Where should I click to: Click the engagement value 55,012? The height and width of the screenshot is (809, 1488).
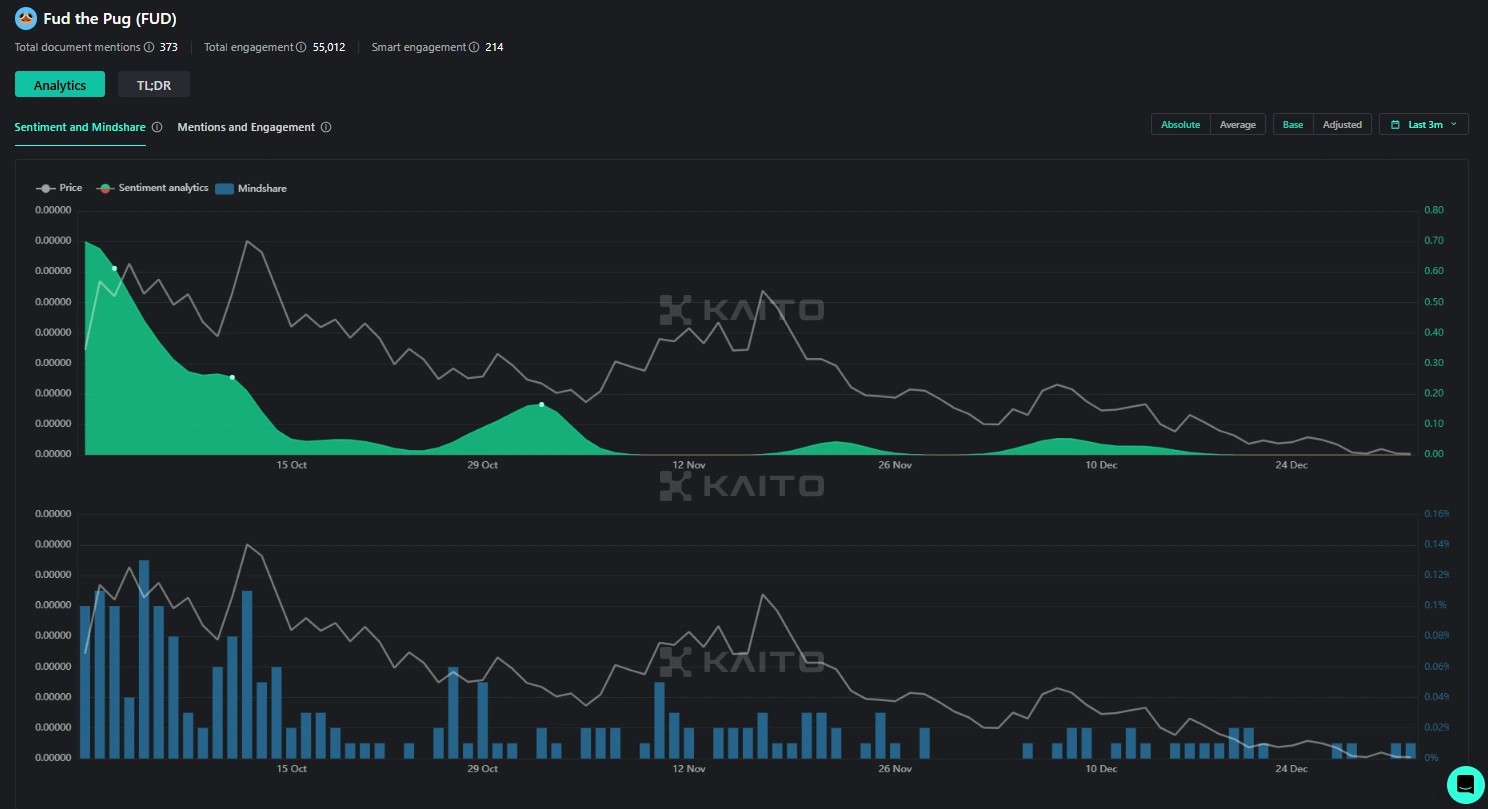(329, 47)
